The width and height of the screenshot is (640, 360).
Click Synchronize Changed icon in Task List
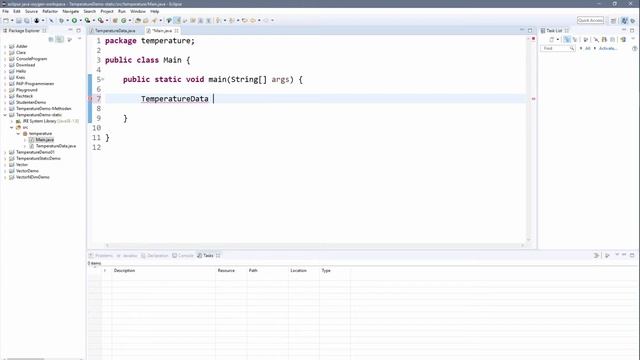tap(623, 39)
